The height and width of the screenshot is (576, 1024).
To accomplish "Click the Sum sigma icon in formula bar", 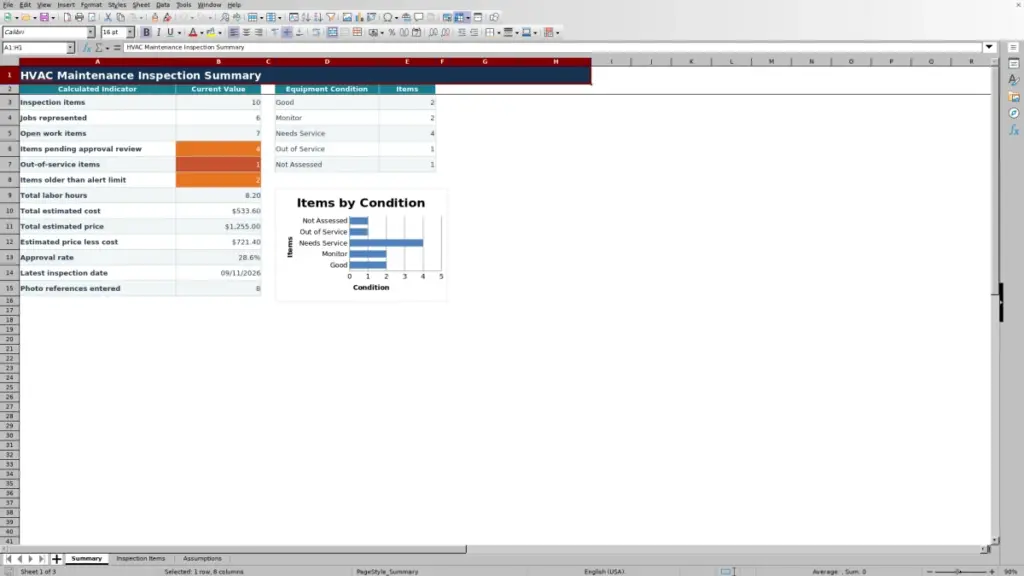I will [x=99, y=48].
